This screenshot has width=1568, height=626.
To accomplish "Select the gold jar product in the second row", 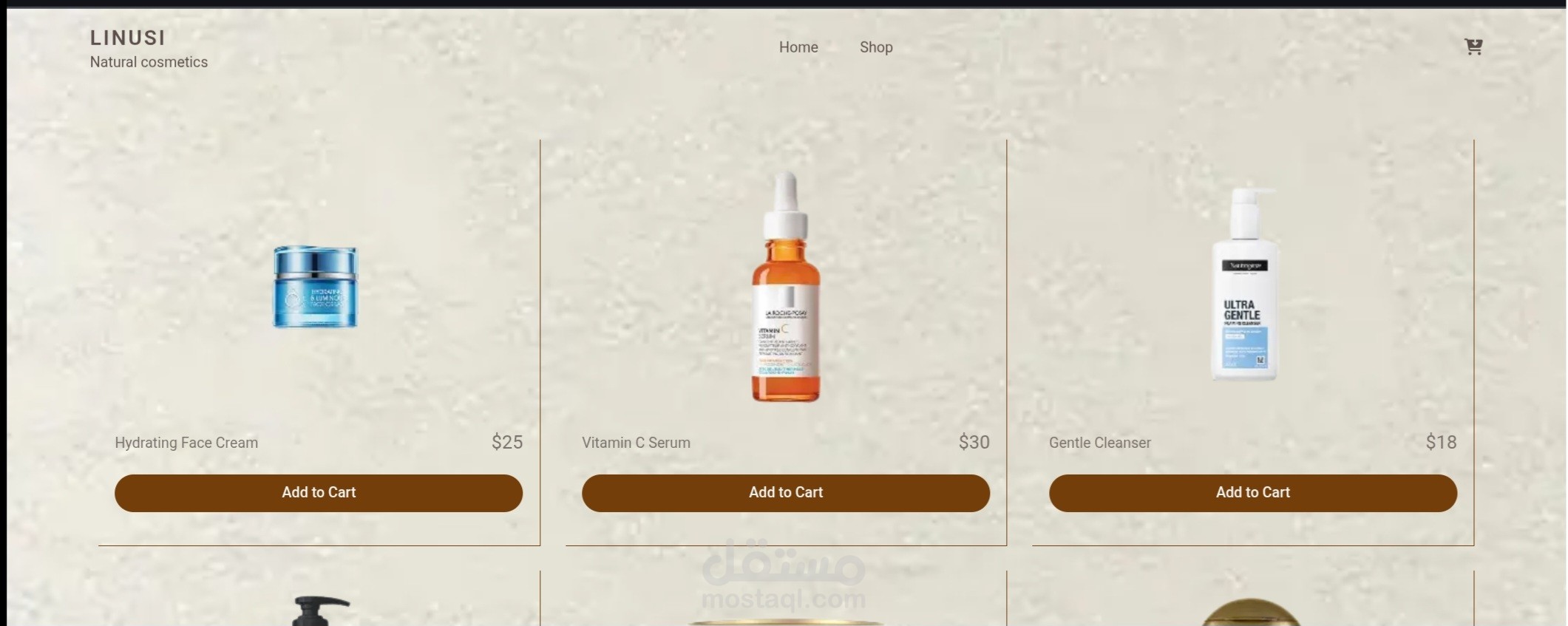I will (x=1249, y=613).
